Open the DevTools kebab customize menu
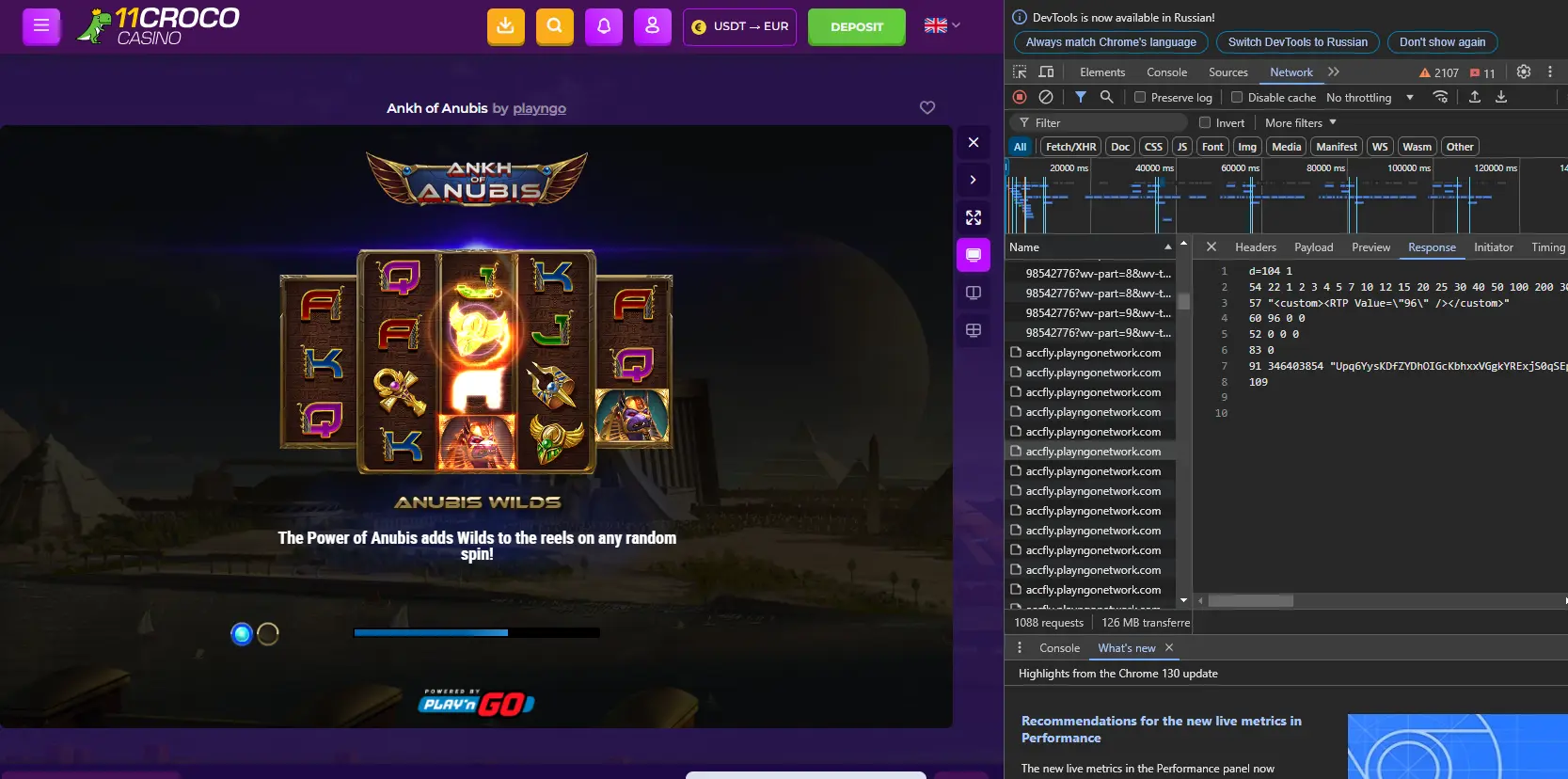The width and height of the screenshot is (1568, 779). 1550,72
